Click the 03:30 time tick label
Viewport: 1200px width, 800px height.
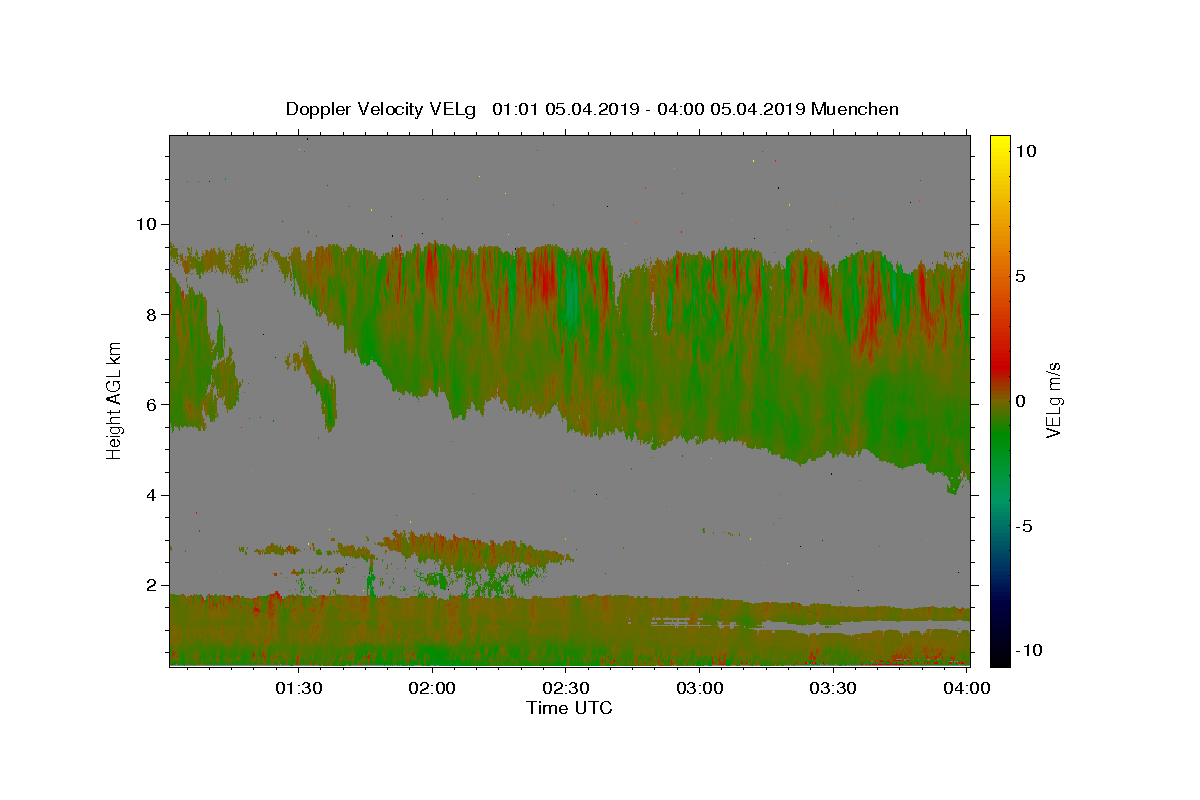point(833,689)
